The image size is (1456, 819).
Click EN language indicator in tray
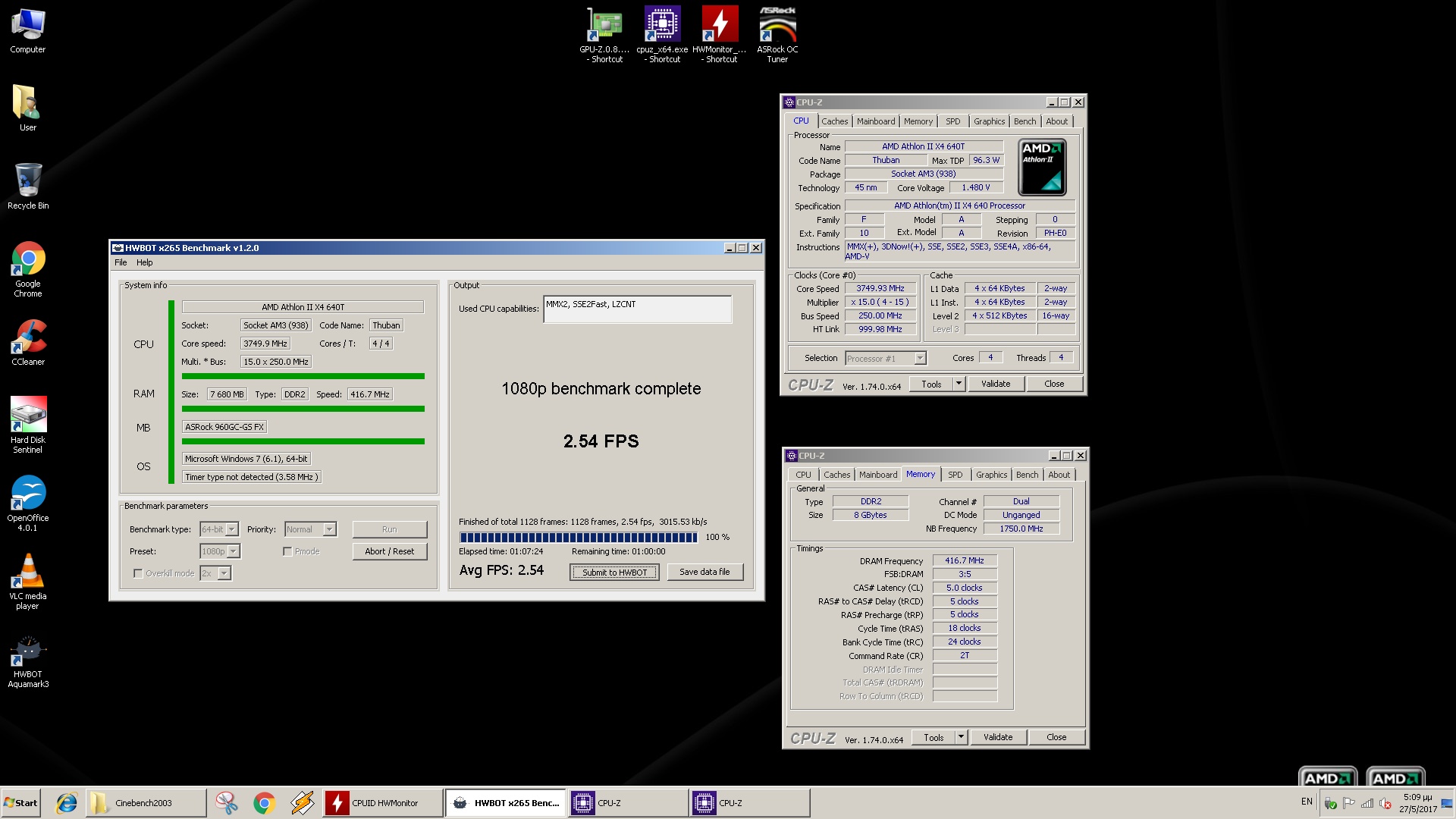point(1307,802)
